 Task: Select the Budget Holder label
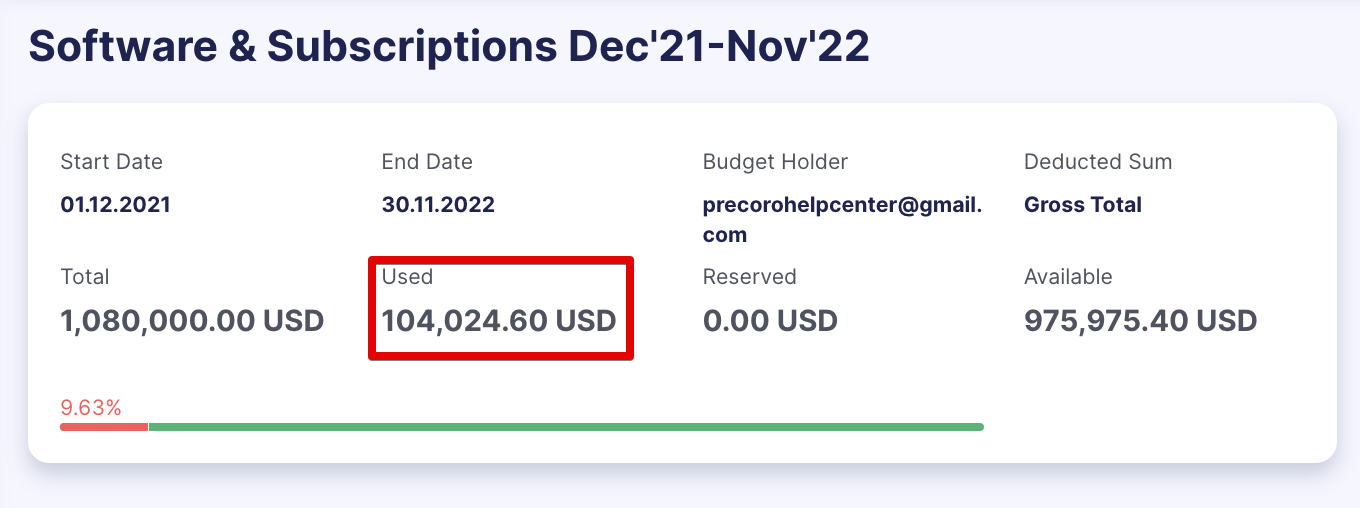[x=775, y=162]
